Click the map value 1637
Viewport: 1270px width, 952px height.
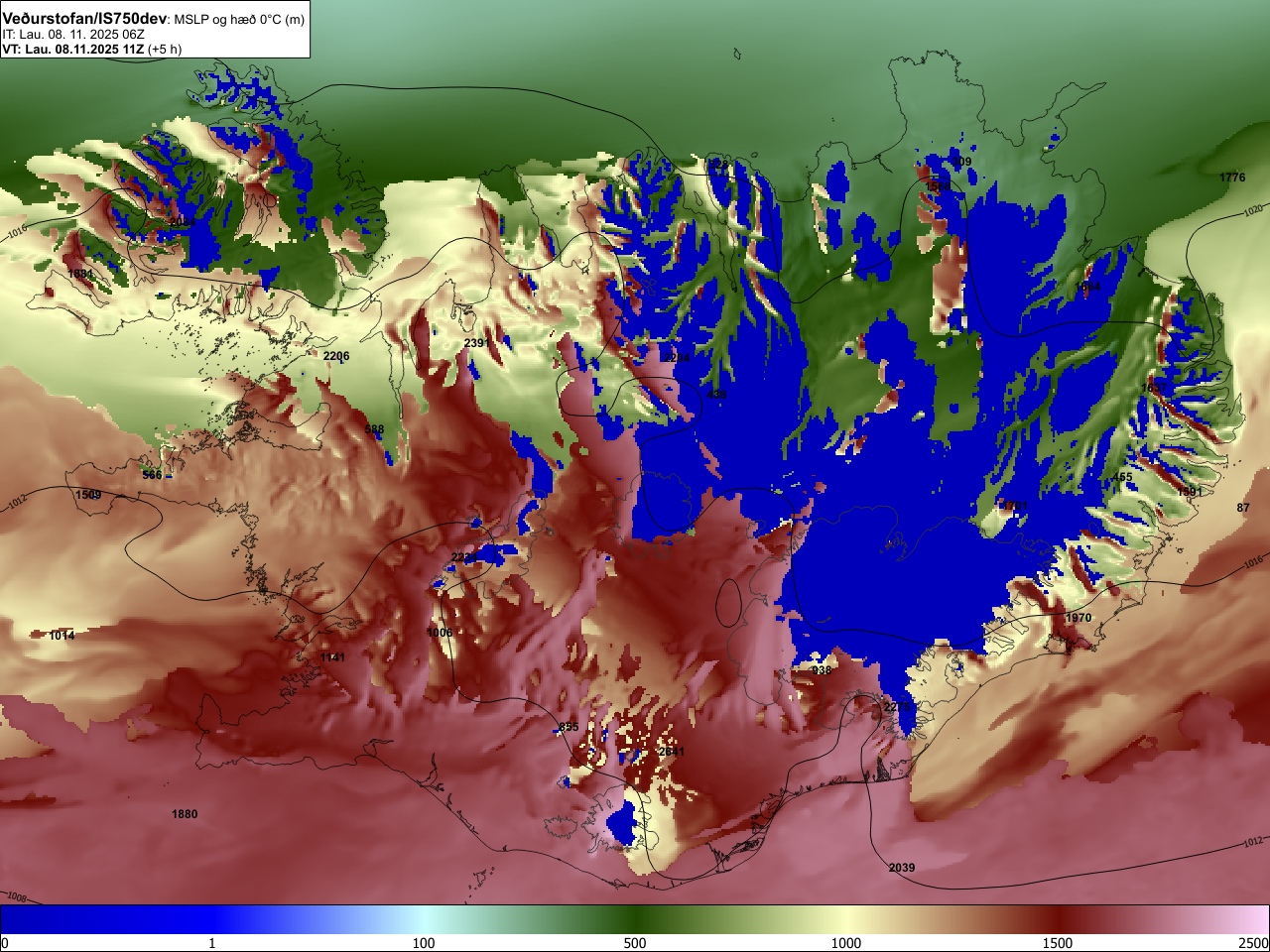(x=1155, y=388)
